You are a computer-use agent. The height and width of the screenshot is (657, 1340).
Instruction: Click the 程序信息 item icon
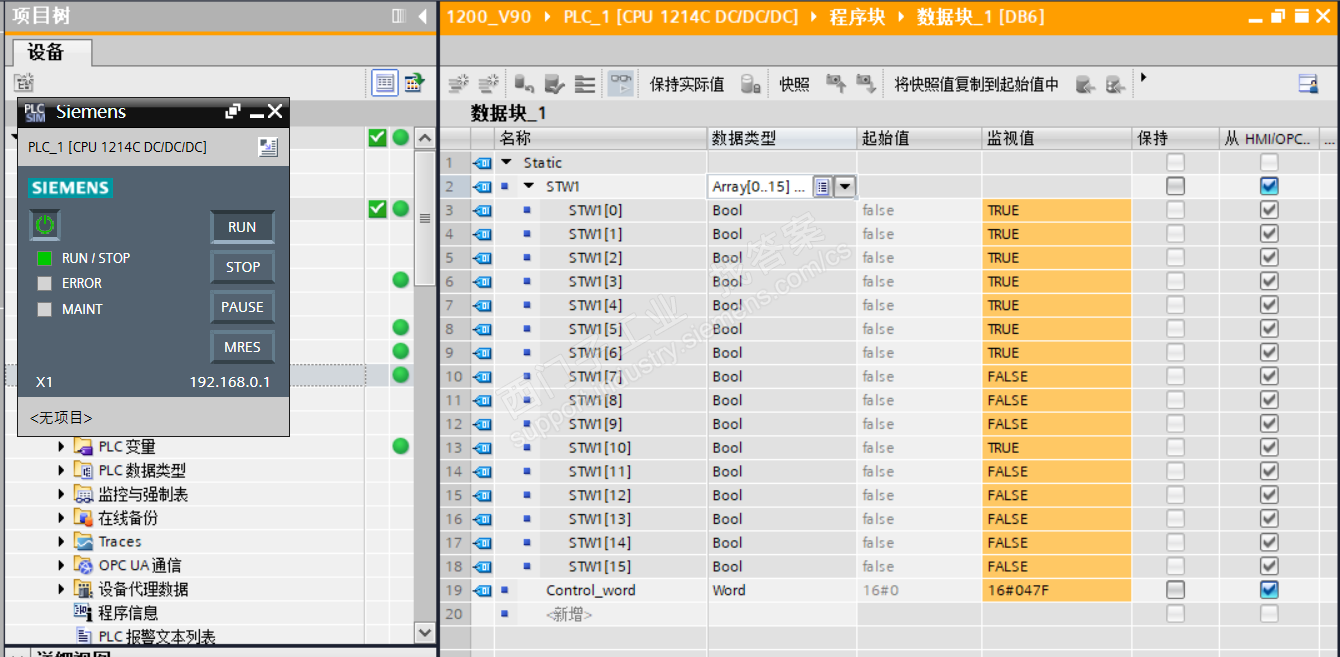[x=84, y=612]
